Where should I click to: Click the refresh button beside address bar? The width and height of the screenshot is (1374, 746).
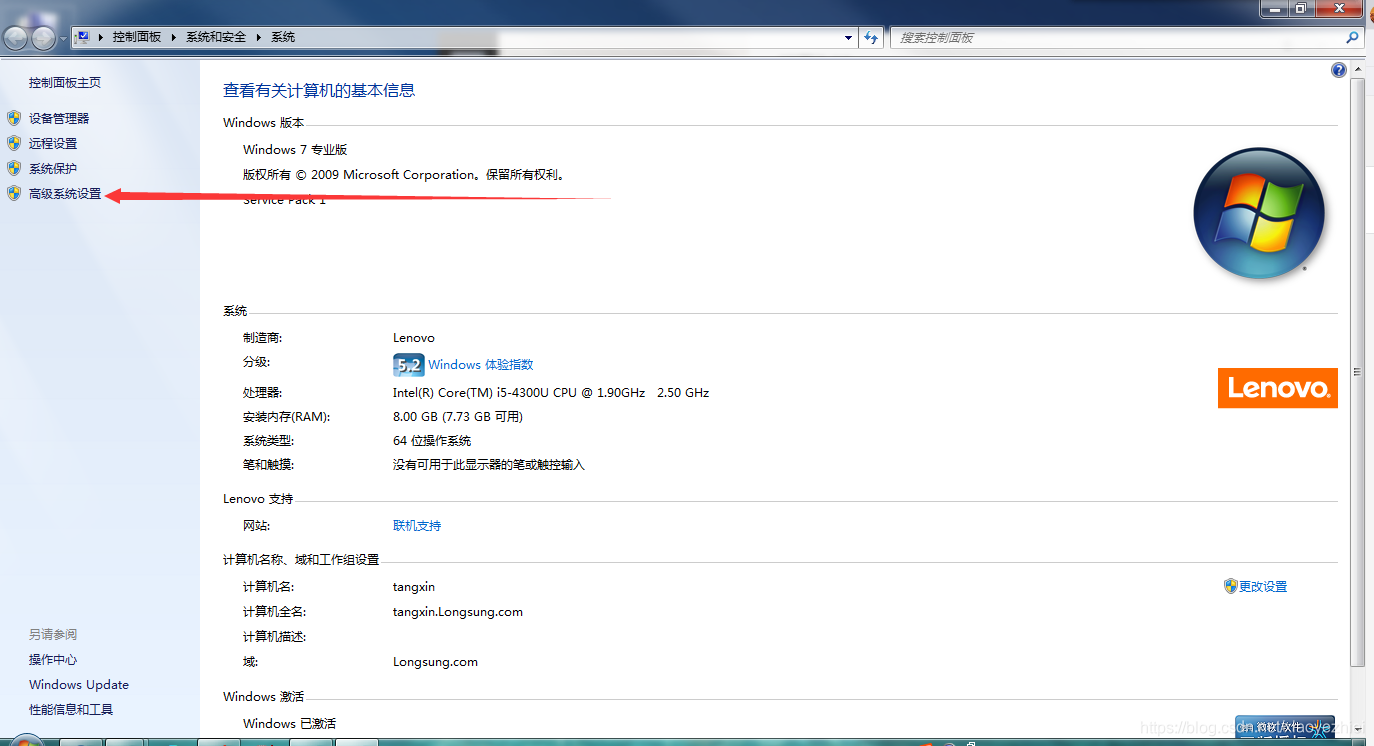pyautogui.click(x=871, y=38)
